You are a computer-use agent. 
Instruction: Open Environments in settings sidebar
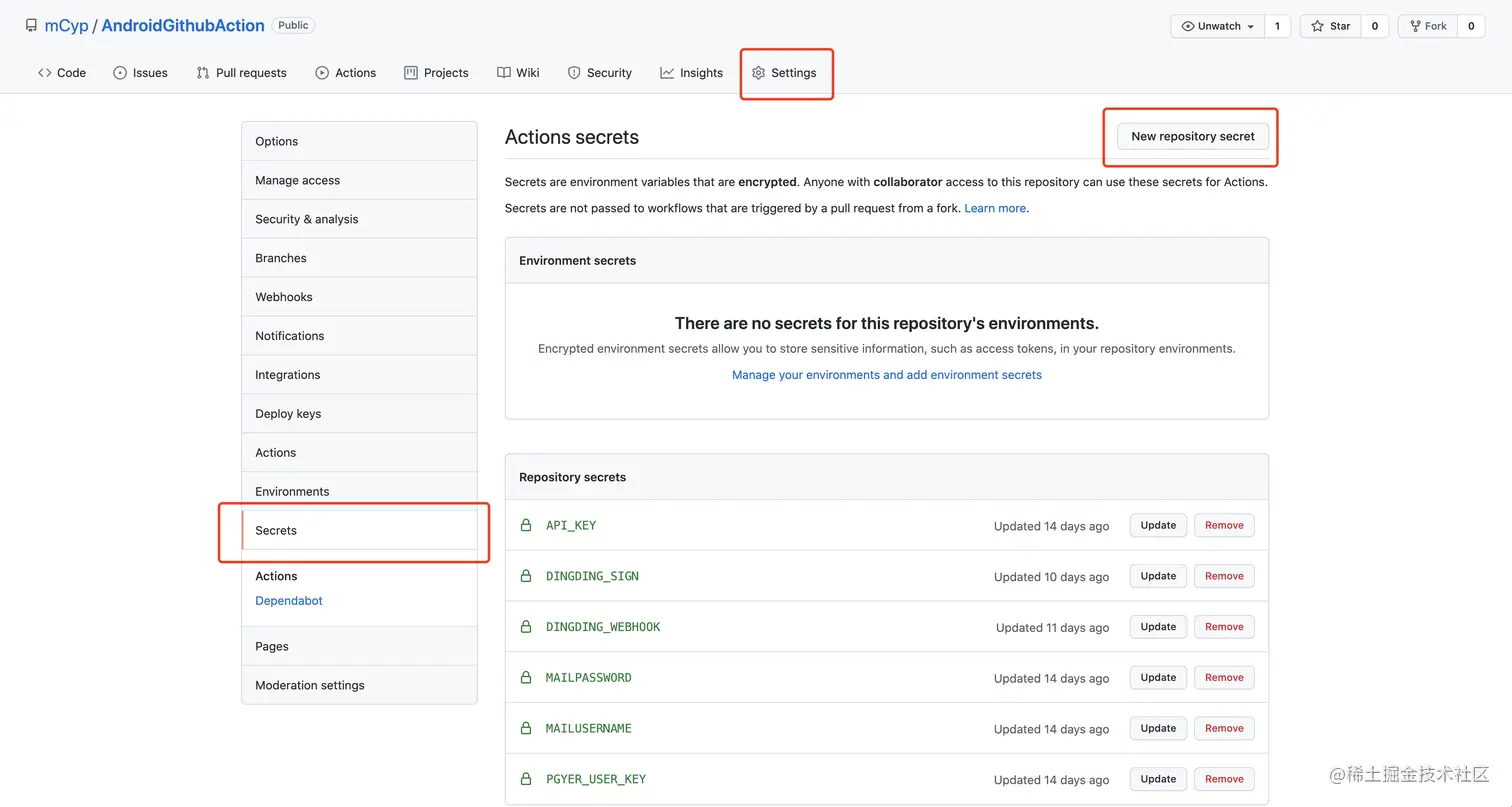pos(359,492)
